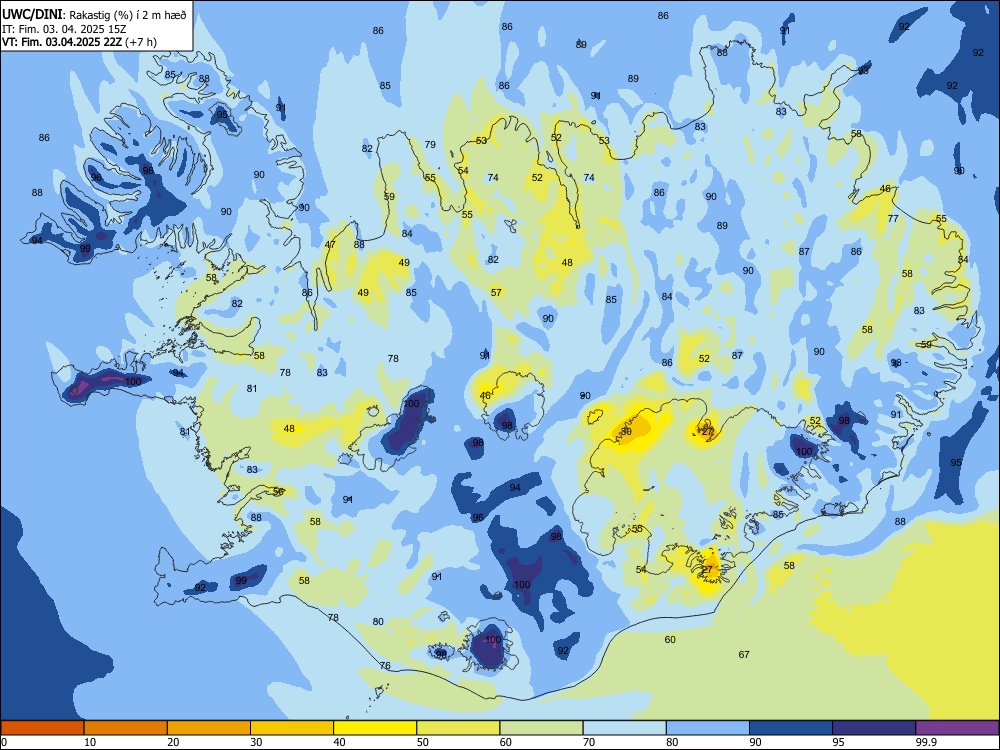The image size is (1000, 750).
Task: Click the '0' label on the color scale
Action: [x=4, y=742]
